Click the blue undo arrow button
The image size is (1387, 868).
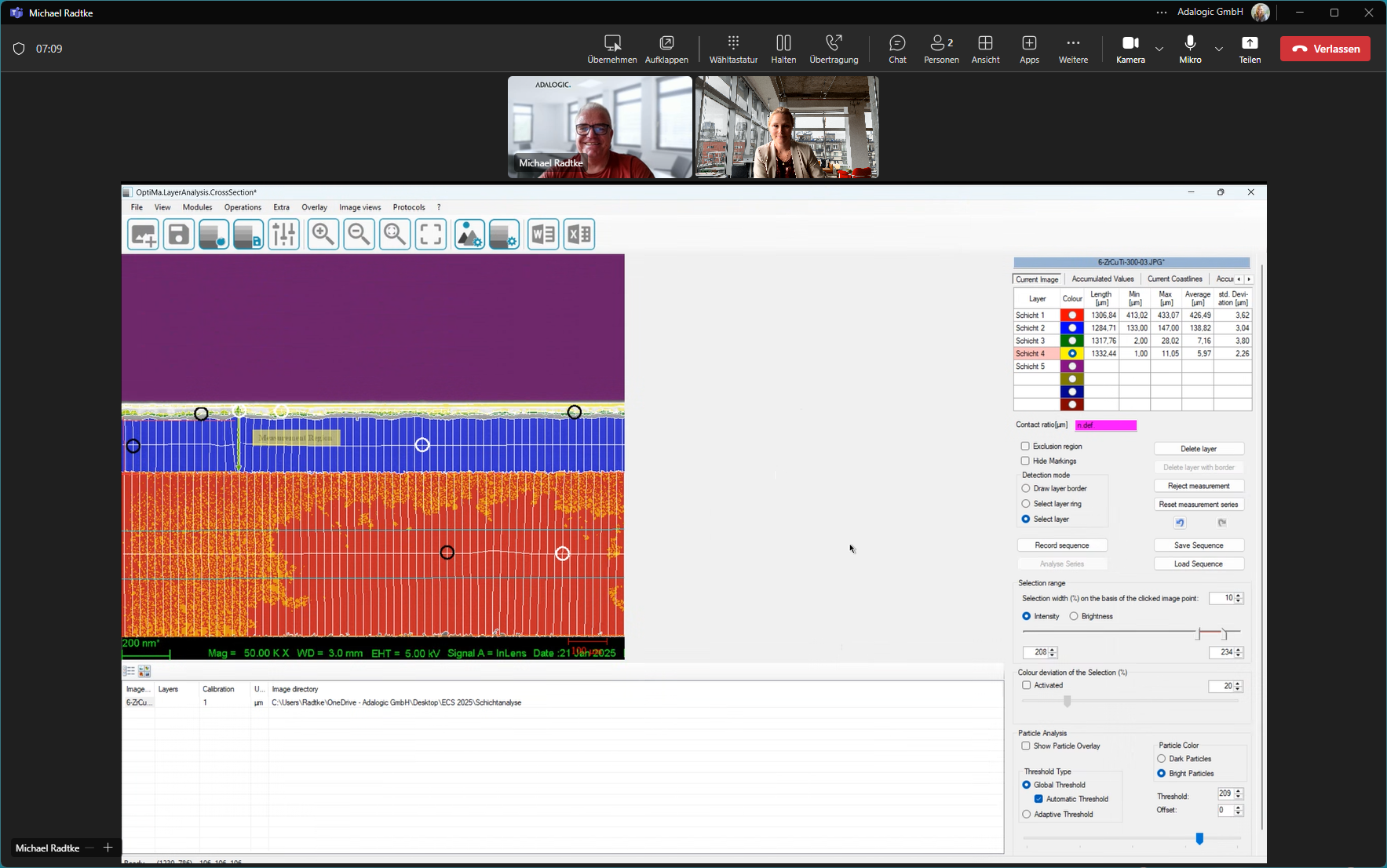click(x=1180, y=523)
